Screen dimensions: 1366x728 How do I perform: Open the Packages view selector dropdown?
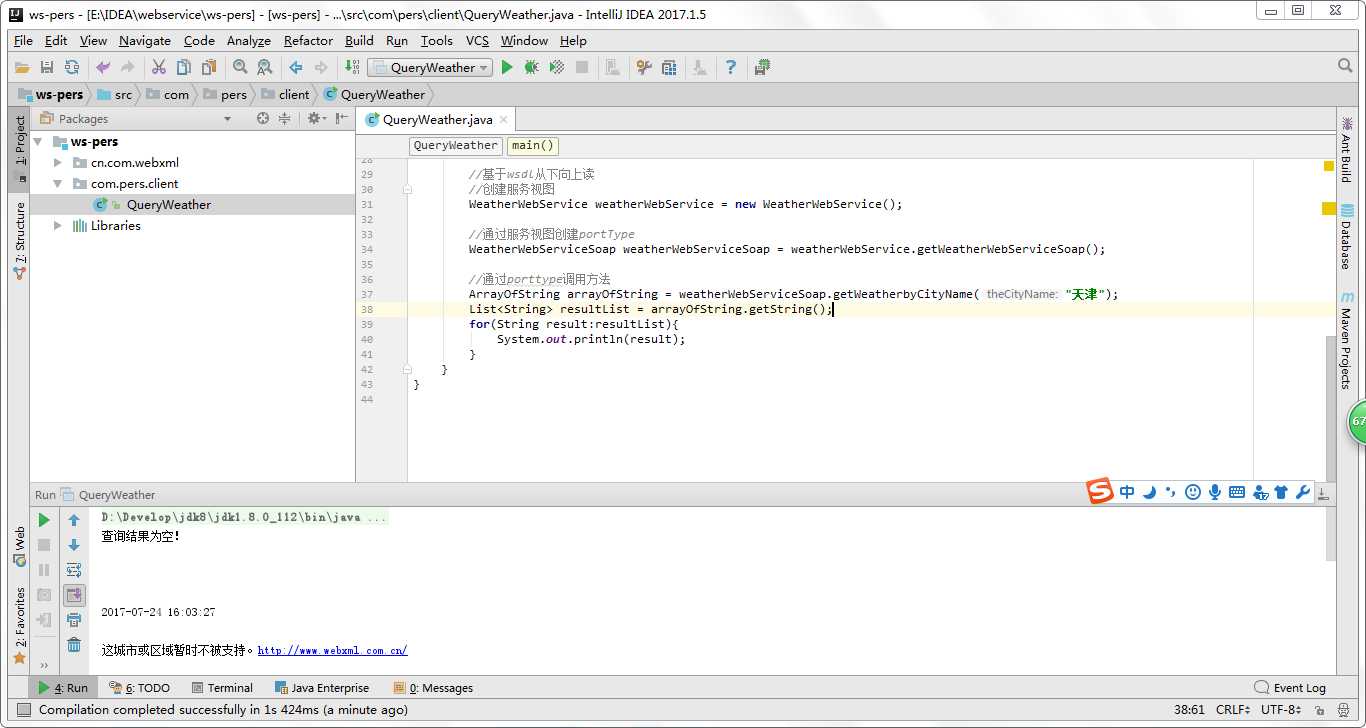coord(228,119)
